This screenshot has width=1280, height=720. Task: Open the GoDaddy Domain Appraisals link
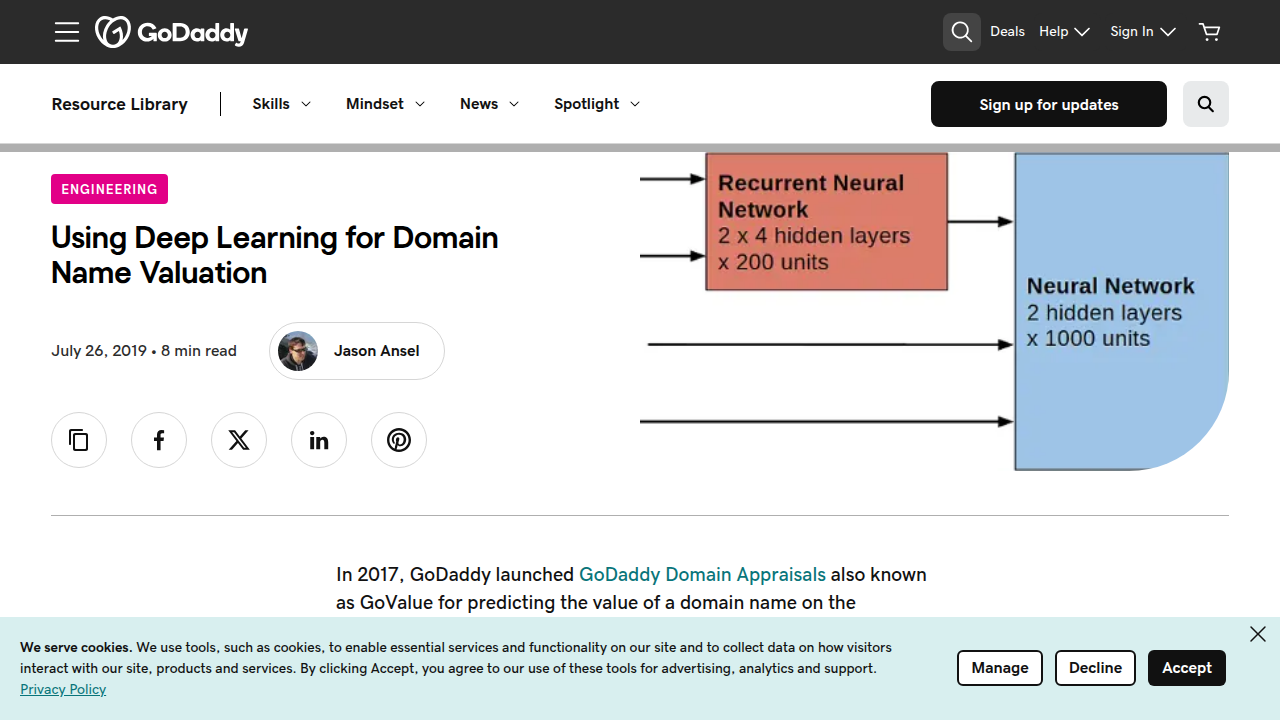coord(702,575)
